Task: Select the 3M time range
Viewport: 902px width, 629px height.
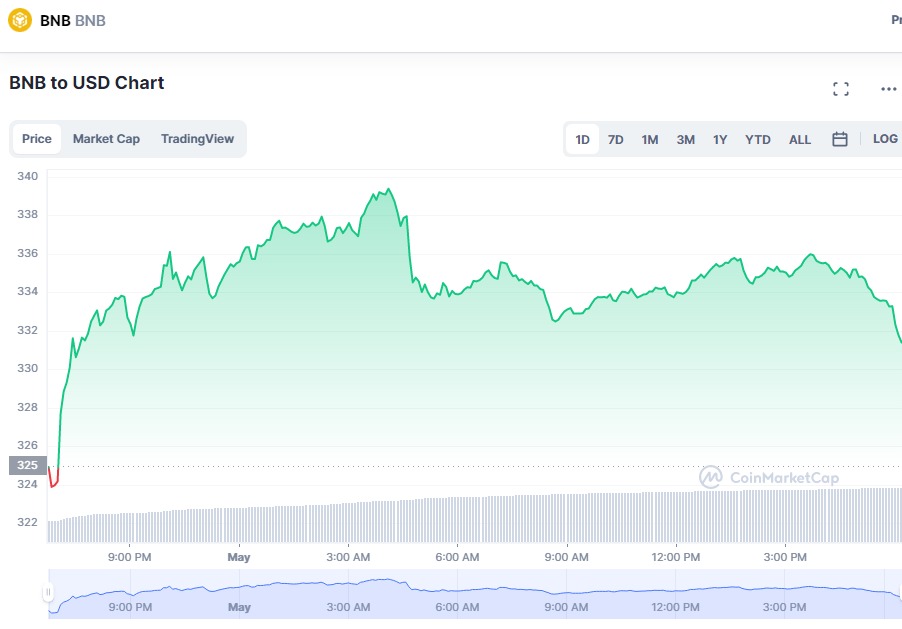Action: [x=684, y=140]
